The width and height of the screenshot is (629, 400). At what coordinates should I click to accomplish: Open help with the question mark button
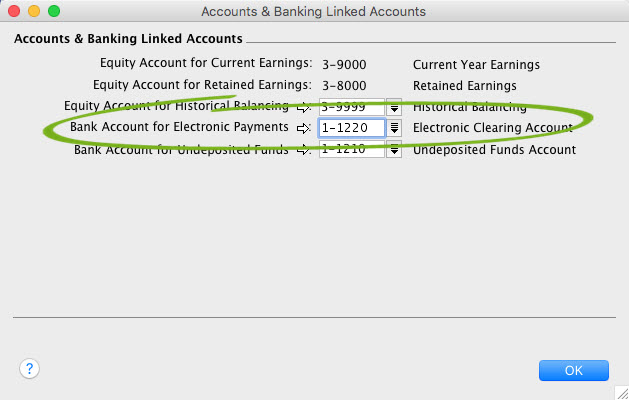point(29,369)
